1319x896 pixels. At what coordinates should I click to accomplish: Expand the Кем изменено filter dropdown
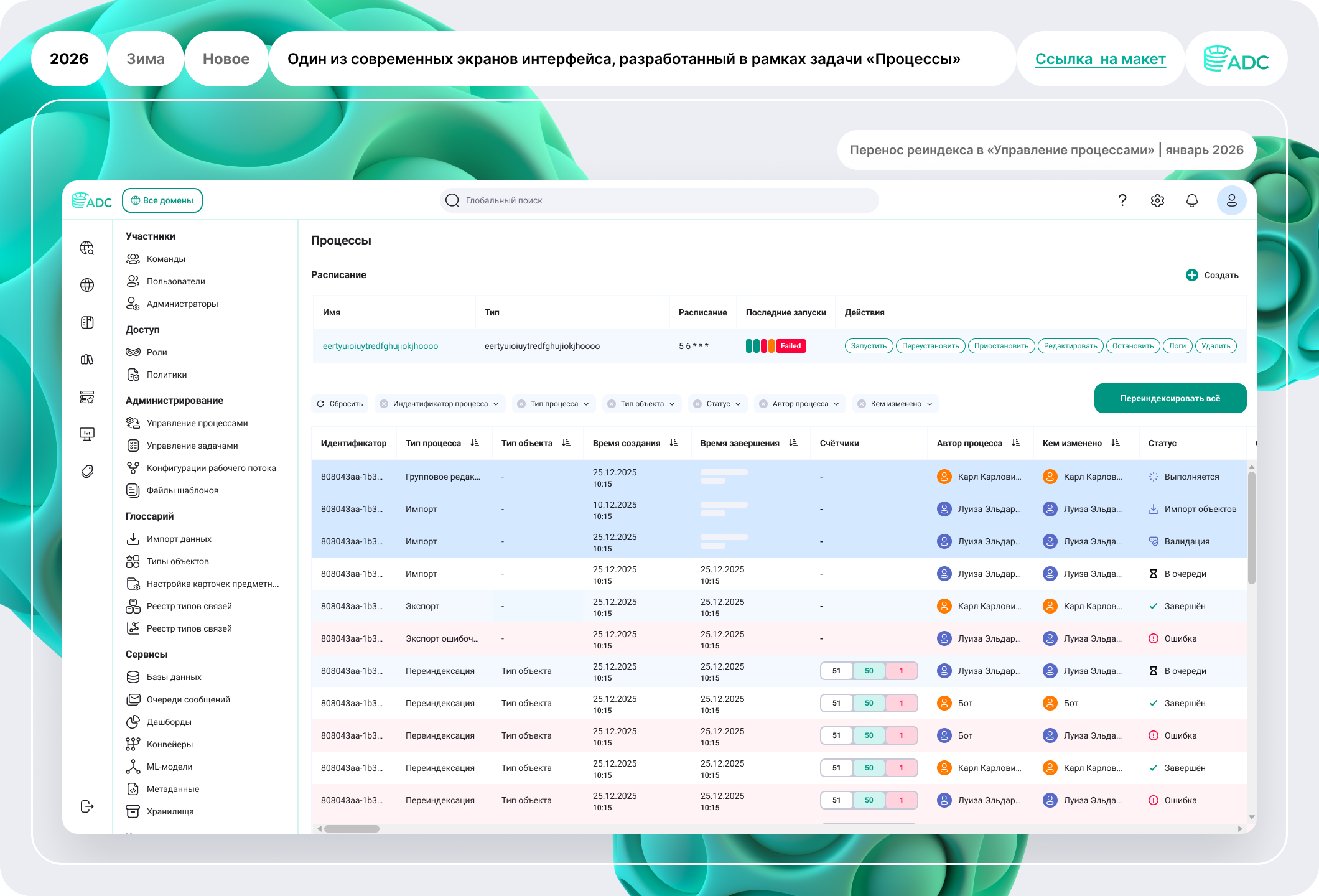pos(930,404)
